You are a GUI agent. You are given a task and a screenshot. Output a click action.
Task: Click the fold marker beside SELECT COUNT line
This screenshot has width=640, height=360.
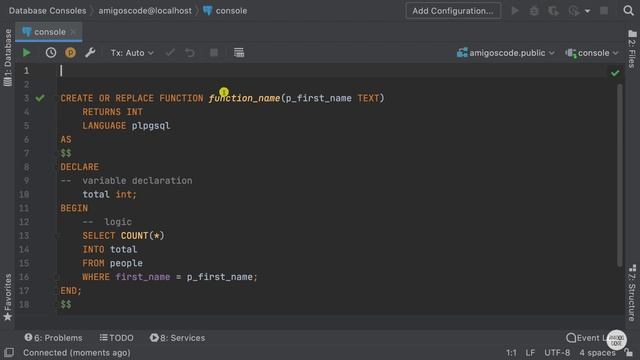pyautogui.click(x=57, y=236)
